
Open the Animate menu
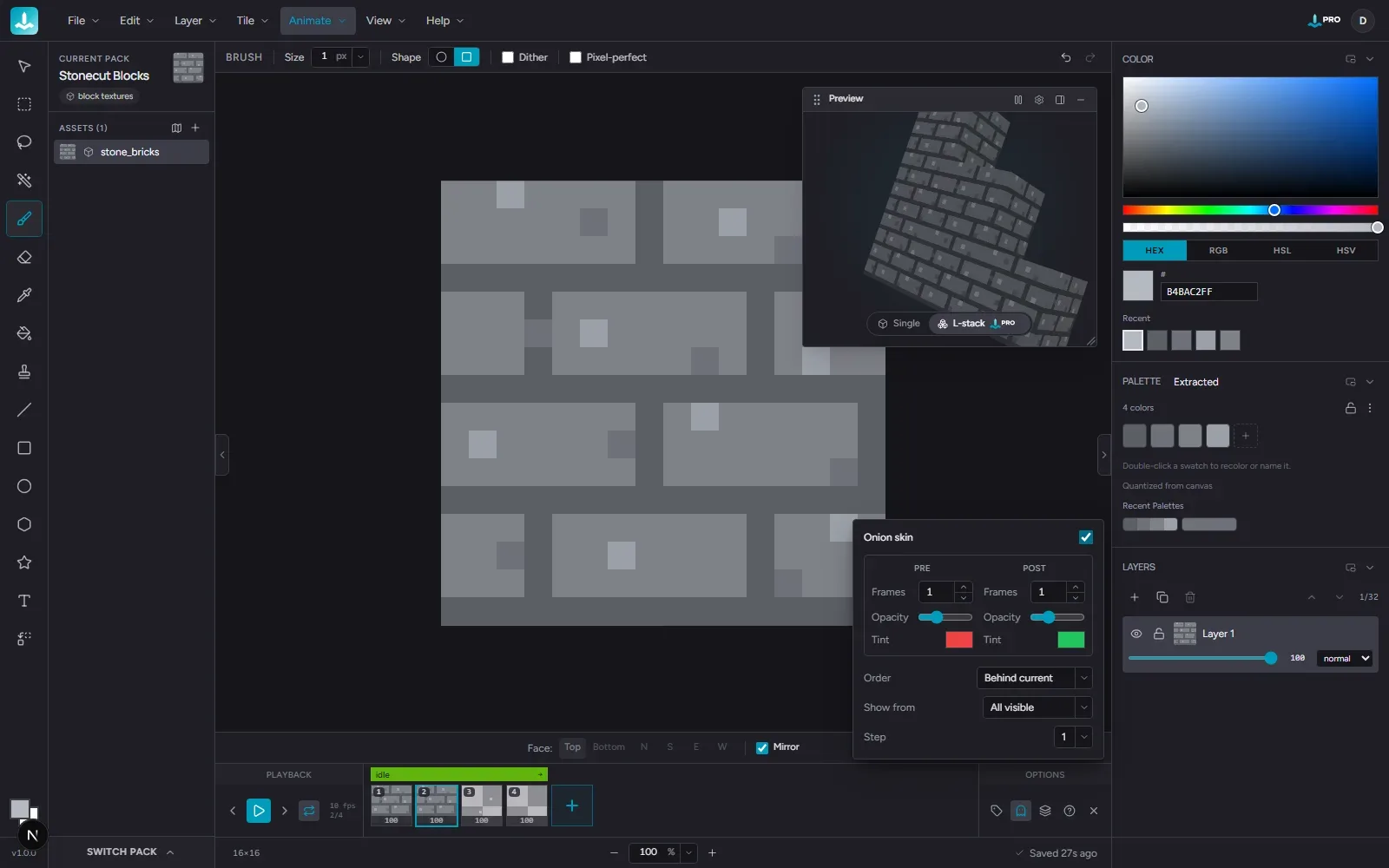(318, 21)
